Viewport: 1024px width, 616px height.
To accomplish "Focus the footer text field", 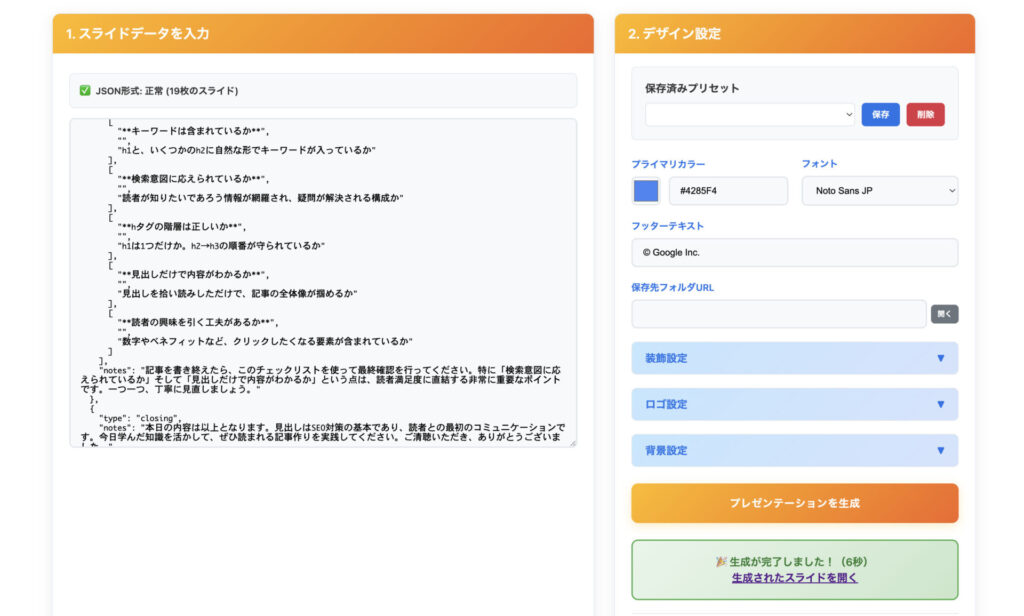I will tap(794, 253).
